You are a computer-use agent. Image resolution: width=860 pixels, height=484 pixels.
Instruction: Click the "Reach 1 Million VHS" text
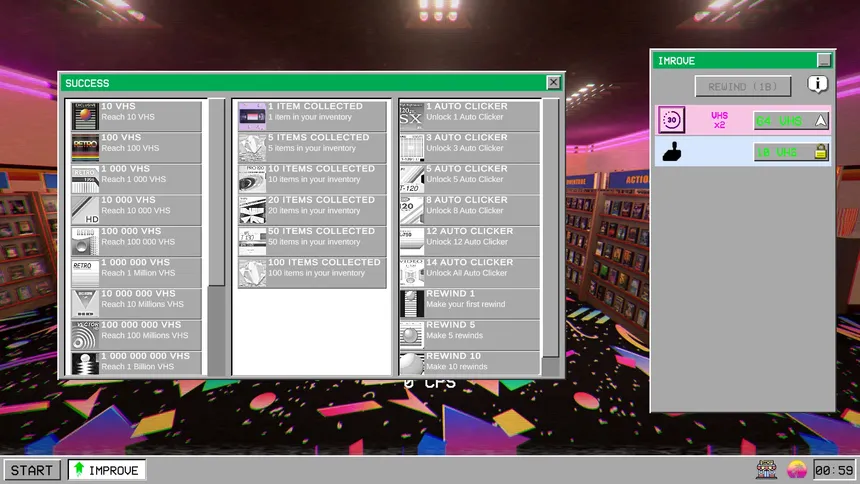point(138,273)
